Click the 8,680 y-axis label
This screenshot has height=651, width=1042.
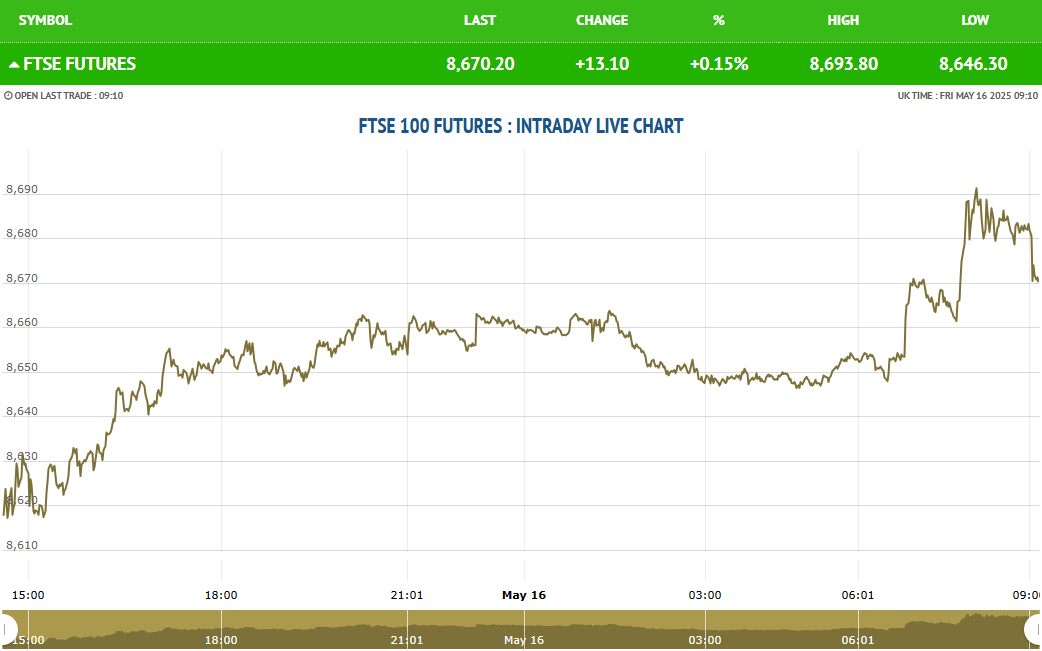point(22,234)
